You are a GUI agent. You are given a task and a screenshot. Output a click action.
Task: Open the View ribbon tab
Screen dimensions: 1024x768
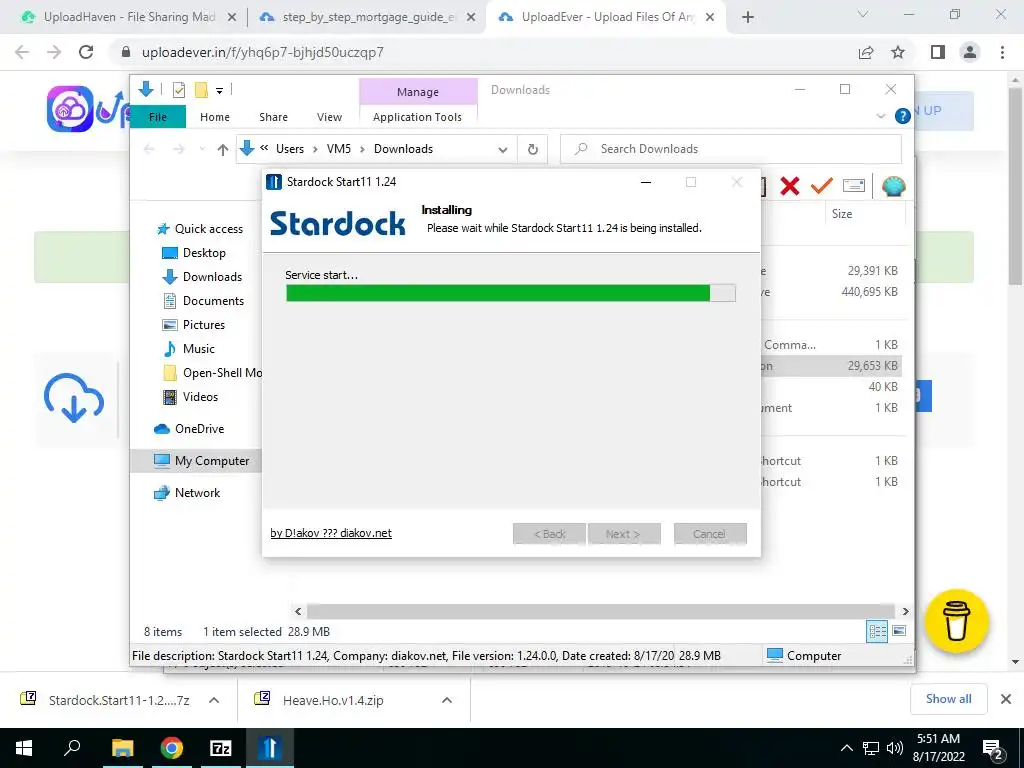[329, 117]
